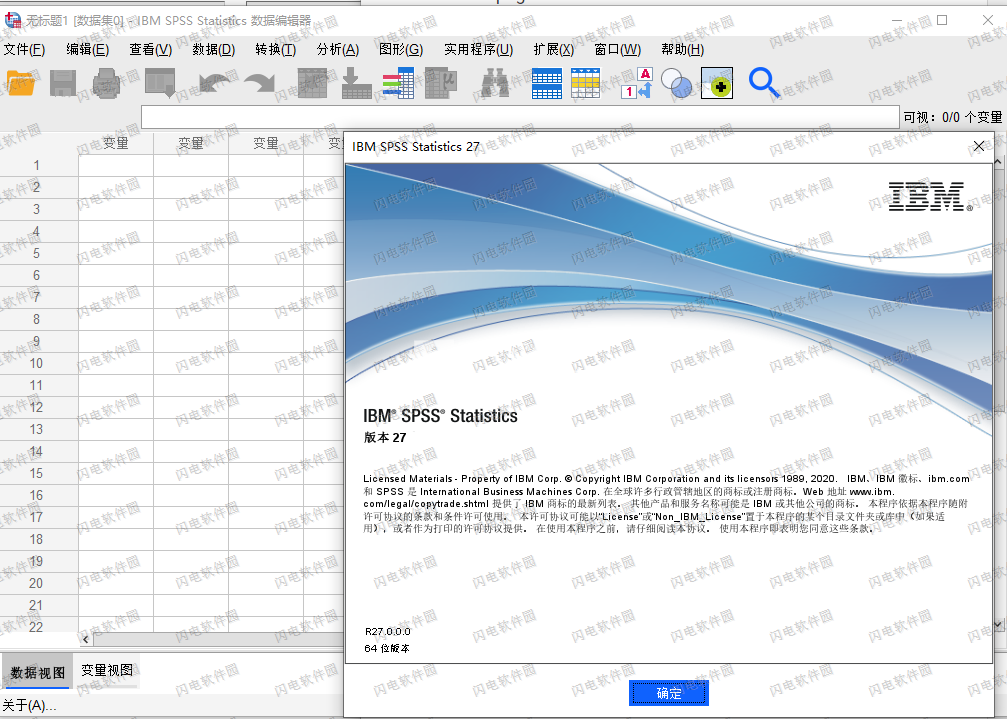Click the second 变量 column header
The height and width of the screenshot is (719, 1007).
click(x=191, y=143)
